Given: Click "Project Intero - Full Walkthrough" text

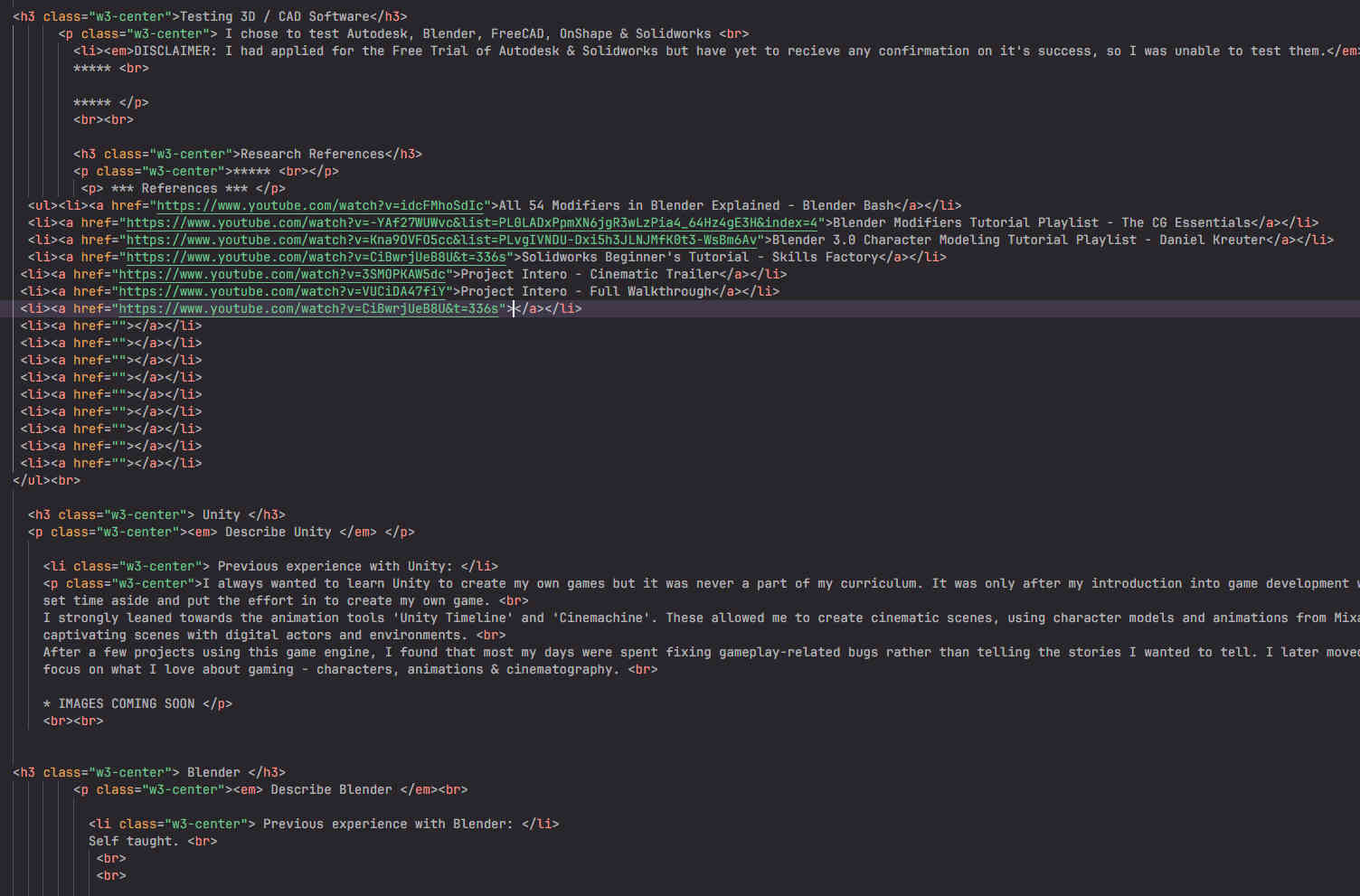Looking at the screenshot, I should click(x=586, y=291).
